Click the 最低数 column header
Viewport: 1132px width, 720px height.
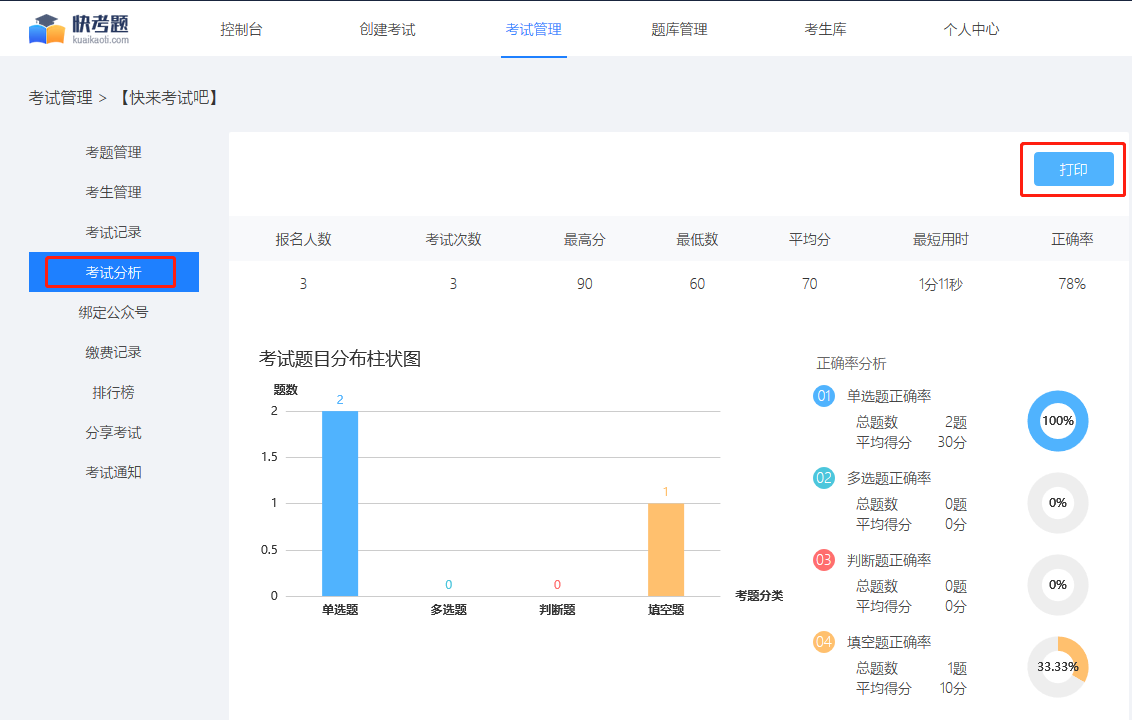click(x=697, y=240)
